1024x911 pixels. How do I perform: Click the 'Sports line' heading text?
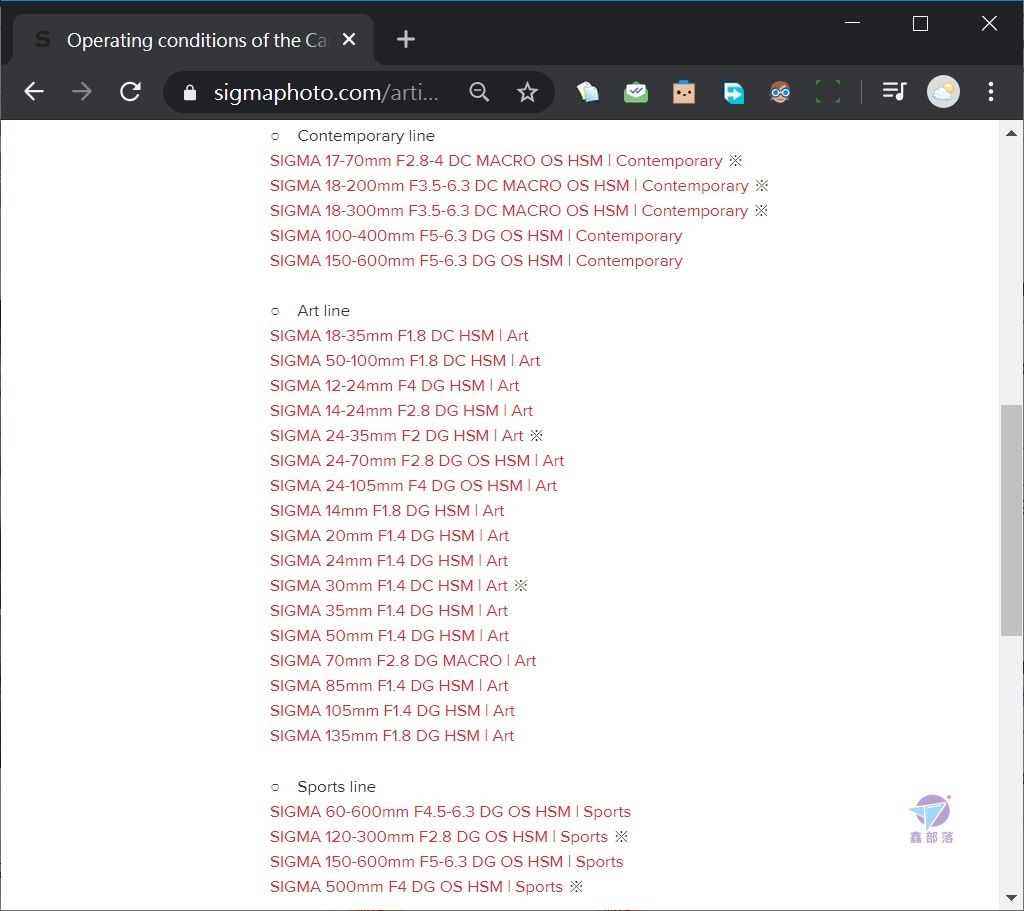click(x=336, y=787)
